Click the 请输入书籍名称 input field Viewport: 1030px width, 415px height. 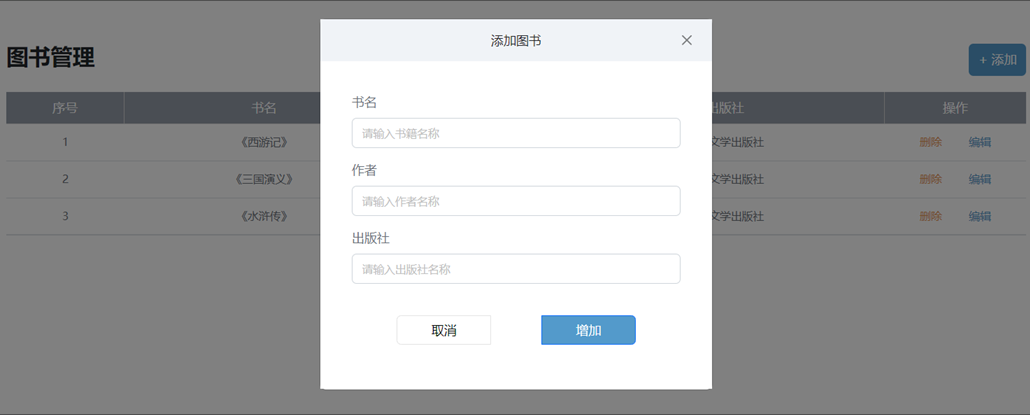(x=515, y=133)
